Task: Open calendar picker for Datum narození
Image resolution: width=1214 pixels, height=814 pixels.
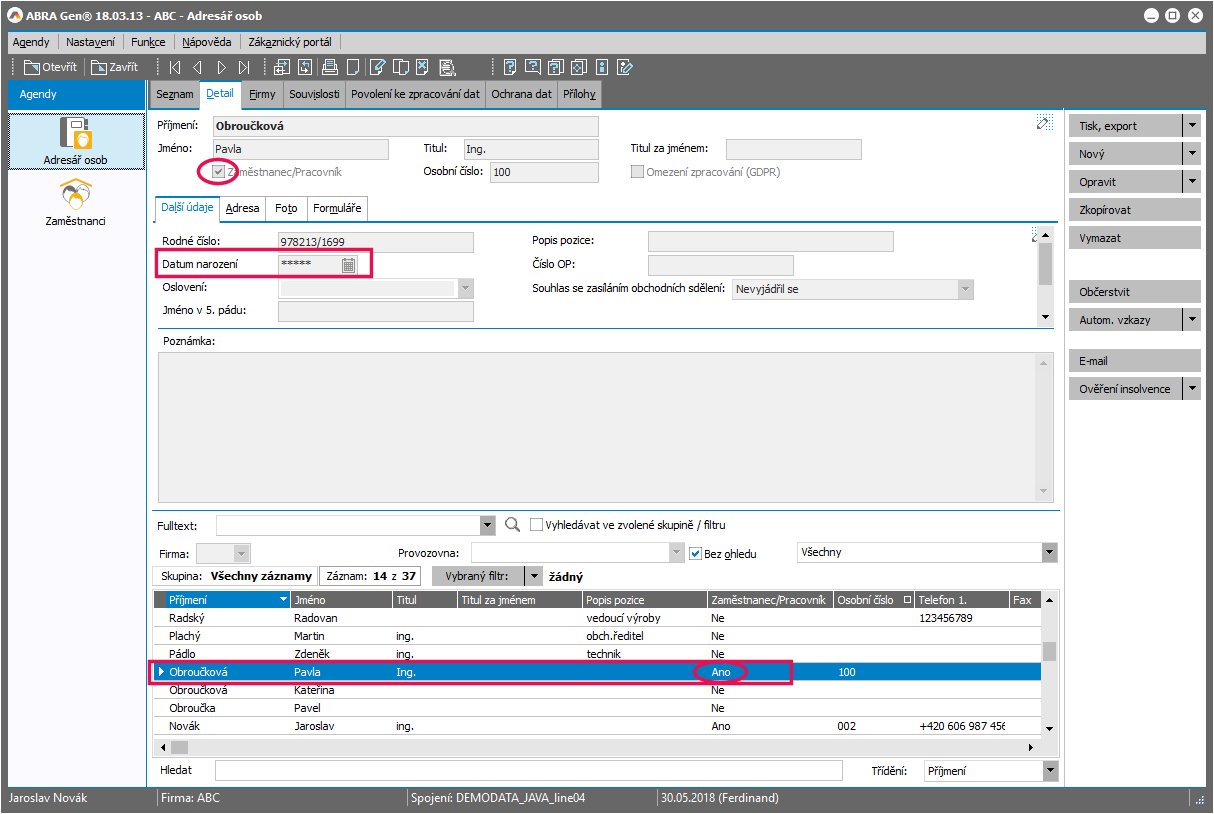Action: [x=348, y=265]
